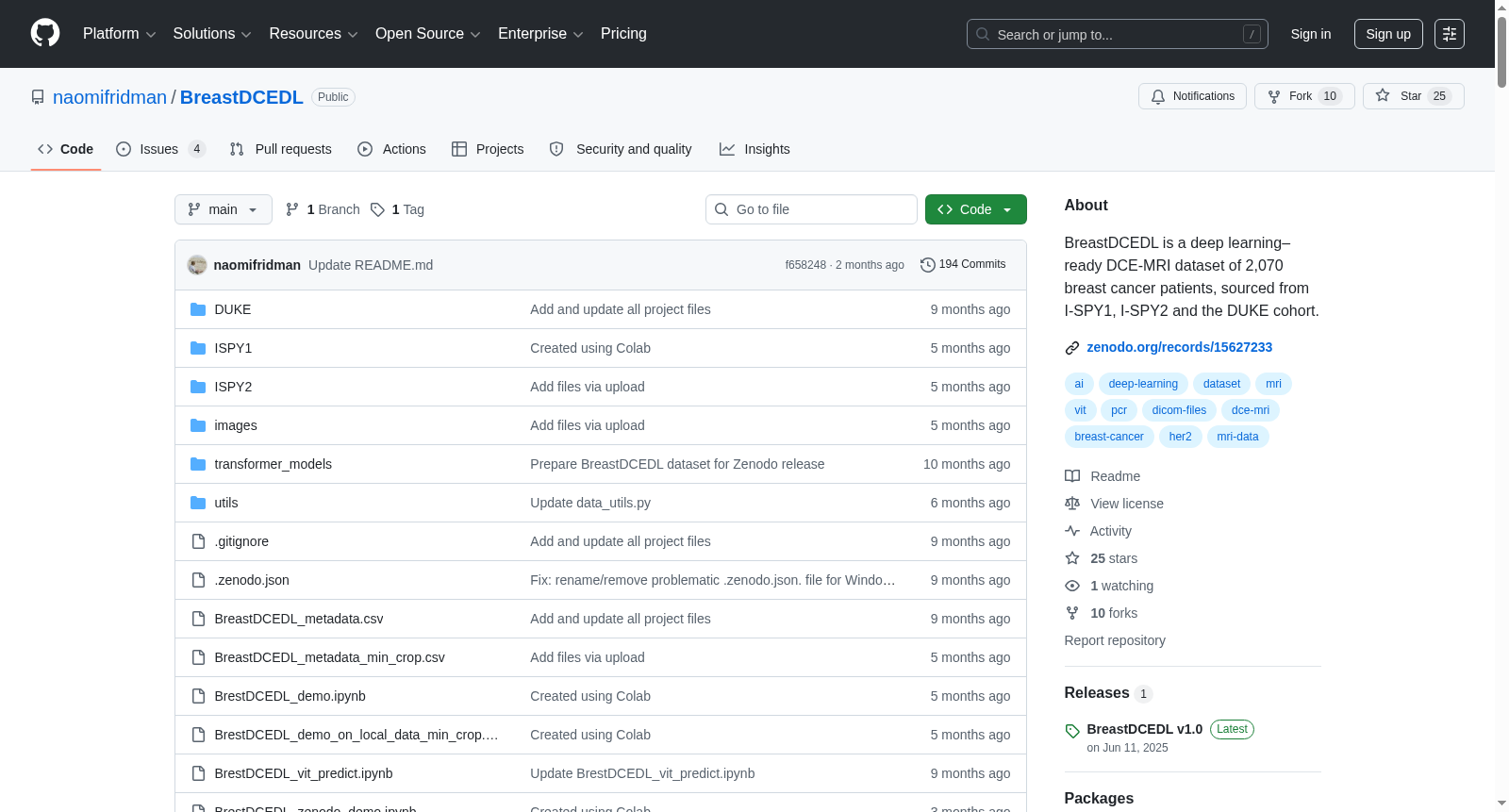The image size is (1509, 812).
Task: Click the Search or jump to field
Action: [1118, 34]
